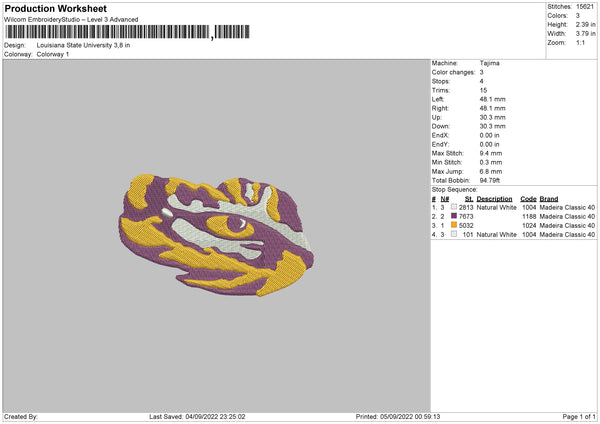Click the tiger eye embroidery design preview
600x424 pixels.
pyautogui.click(x=216, y=235)
